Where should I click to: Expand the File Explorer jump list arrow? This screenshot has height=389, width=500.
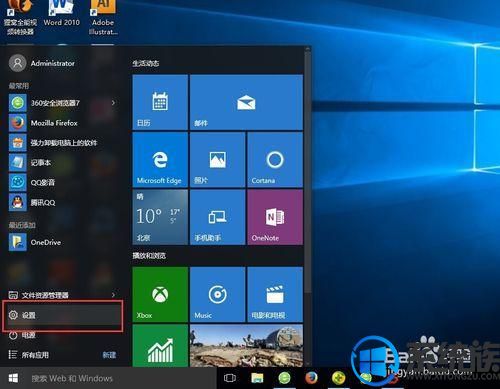tap(114, 295)
